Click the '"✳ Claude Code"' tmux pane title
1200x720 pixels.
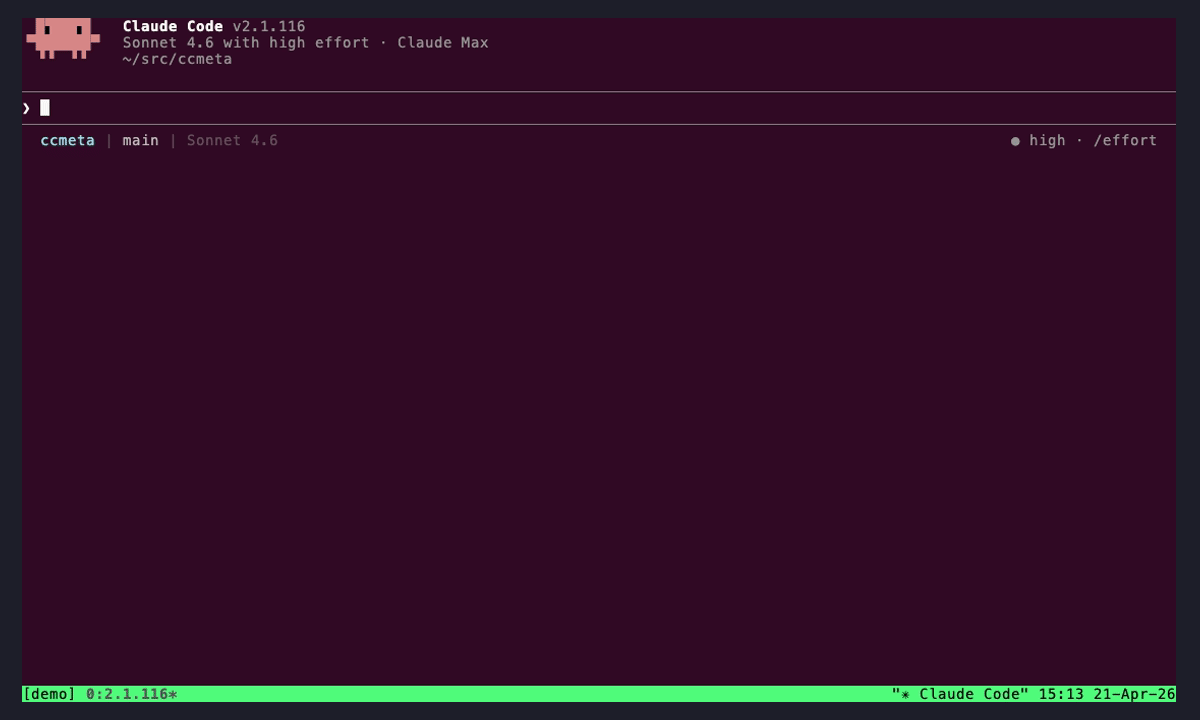[960, 694]
